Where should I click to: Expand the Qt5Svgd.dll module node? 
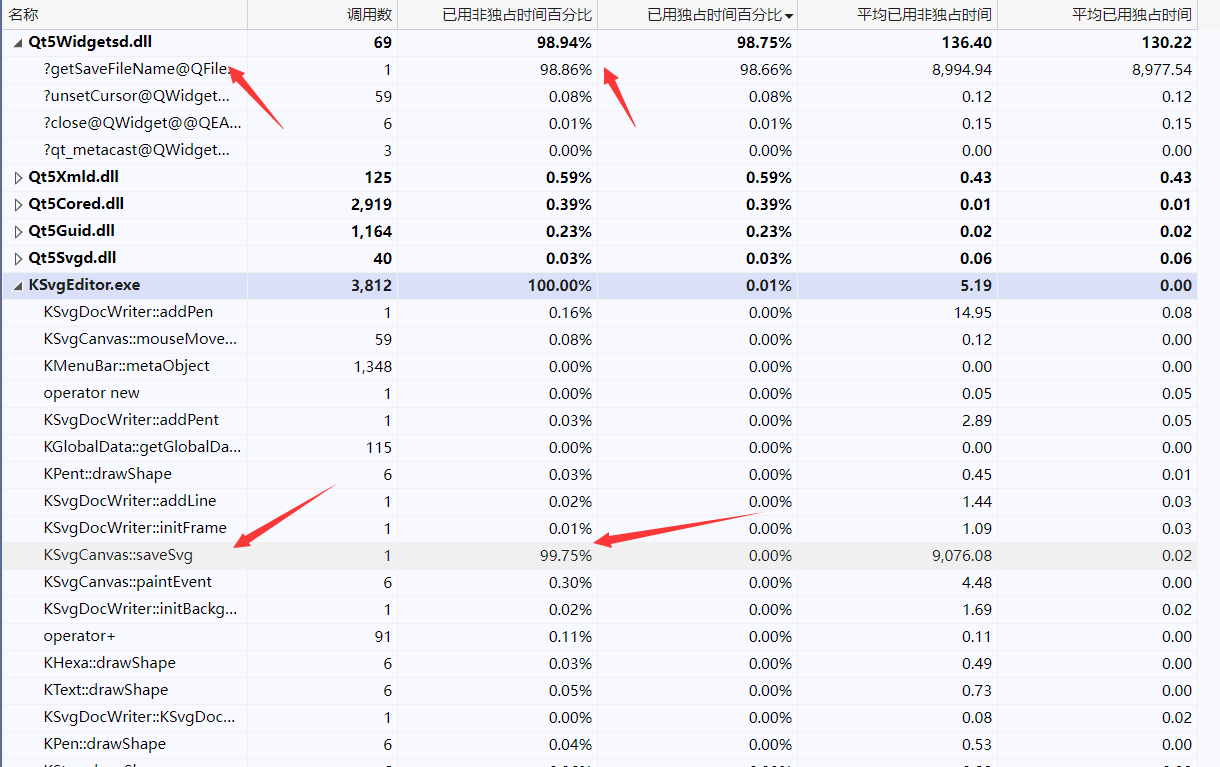click(18, 258)
